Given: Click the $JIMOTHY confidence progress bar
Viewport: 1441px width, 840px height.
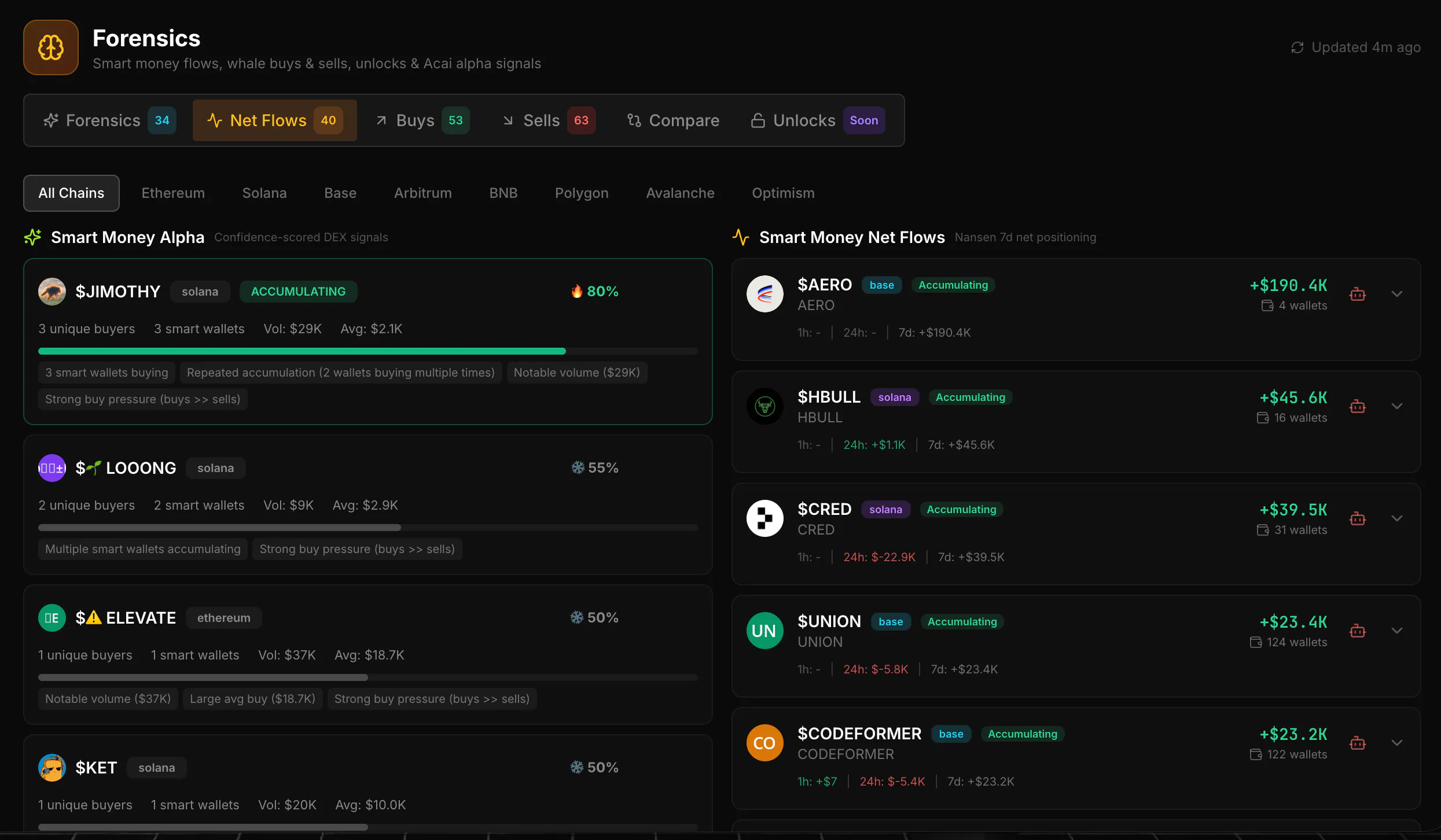Looking at the screenshot, I should 368,351.
